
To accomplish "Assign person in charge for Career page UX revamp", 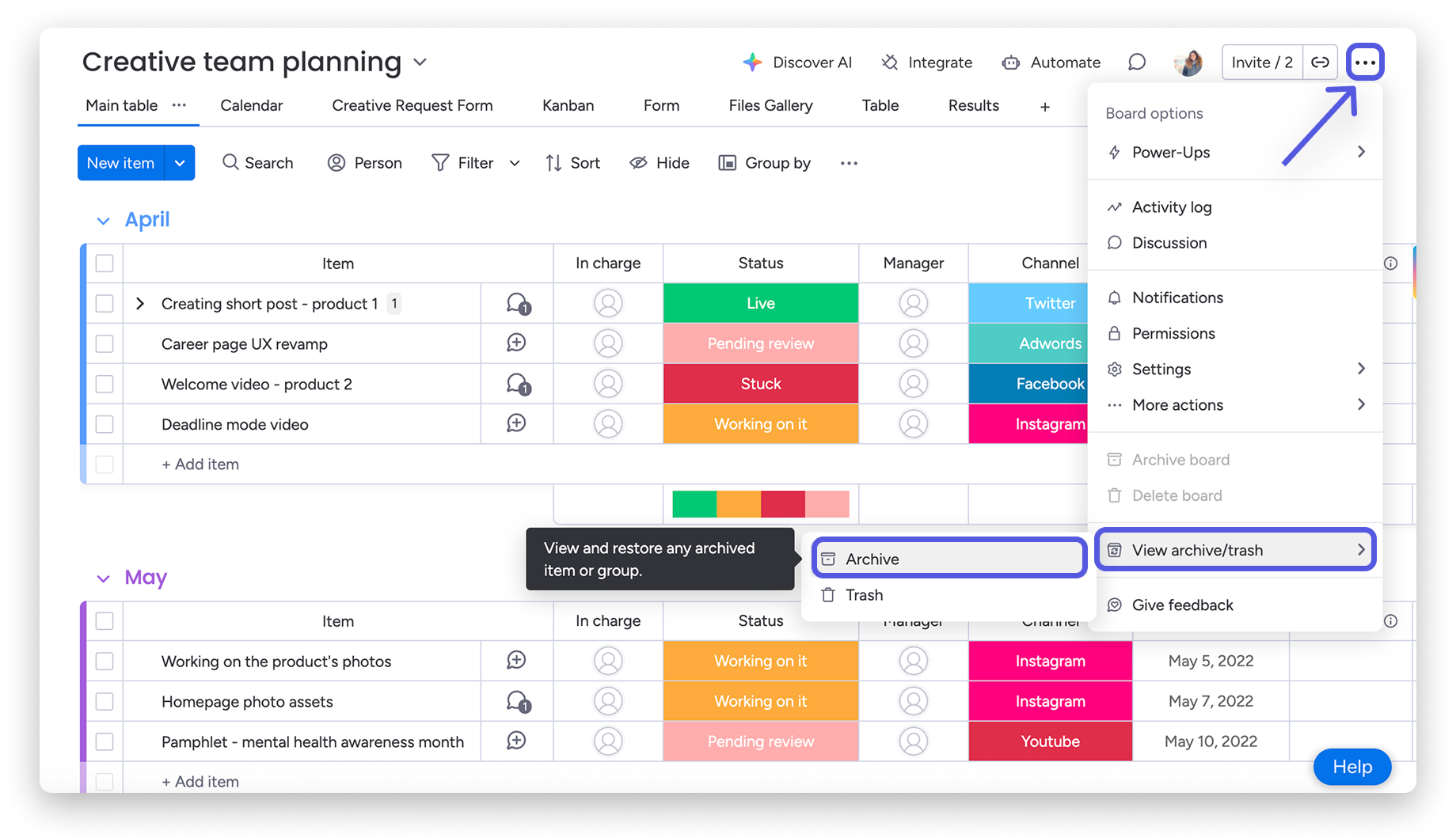I will 608,343.
